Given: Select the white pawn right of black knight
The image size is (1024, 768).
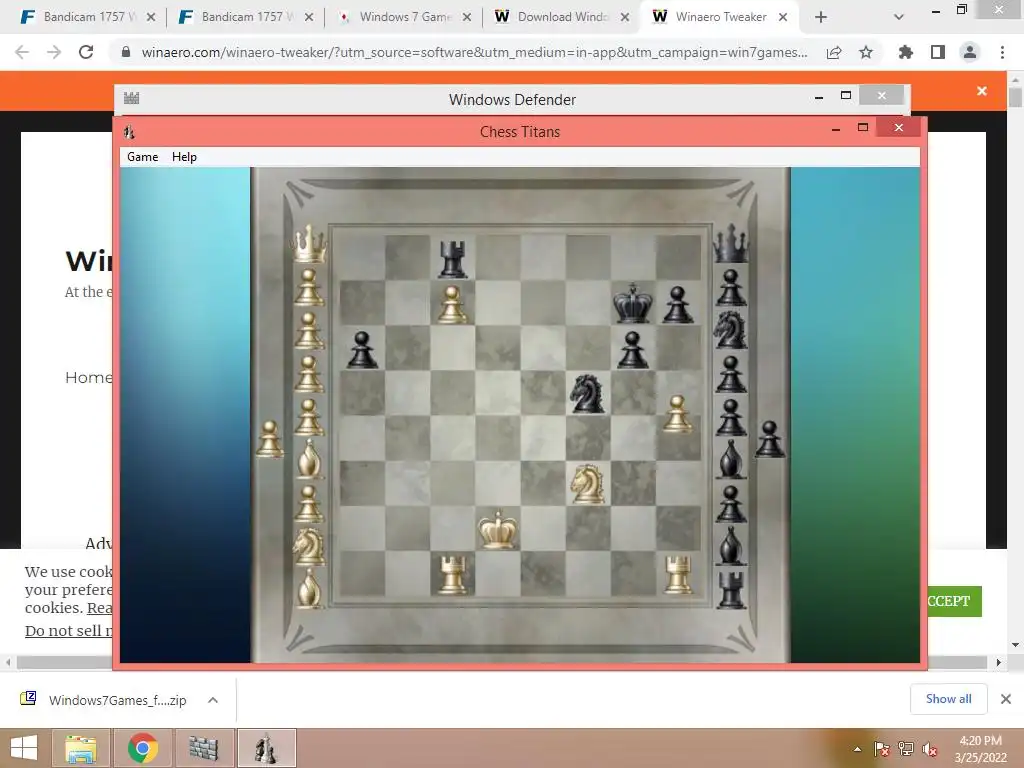Looking at the screenshot, I should (677, 413).
